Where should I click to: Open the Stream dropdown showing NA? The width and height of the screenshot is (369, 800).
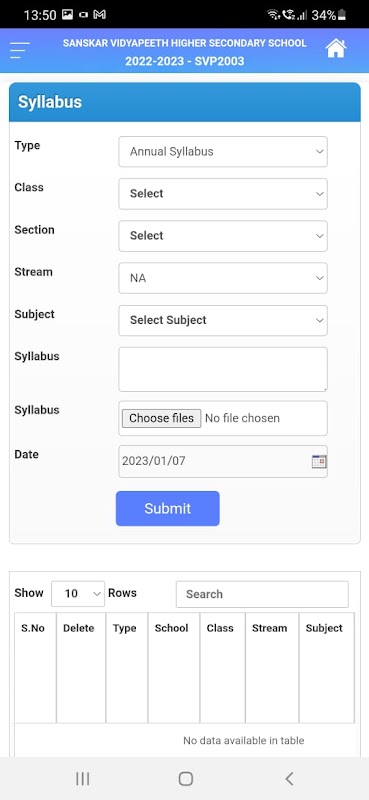click(223, 278)
